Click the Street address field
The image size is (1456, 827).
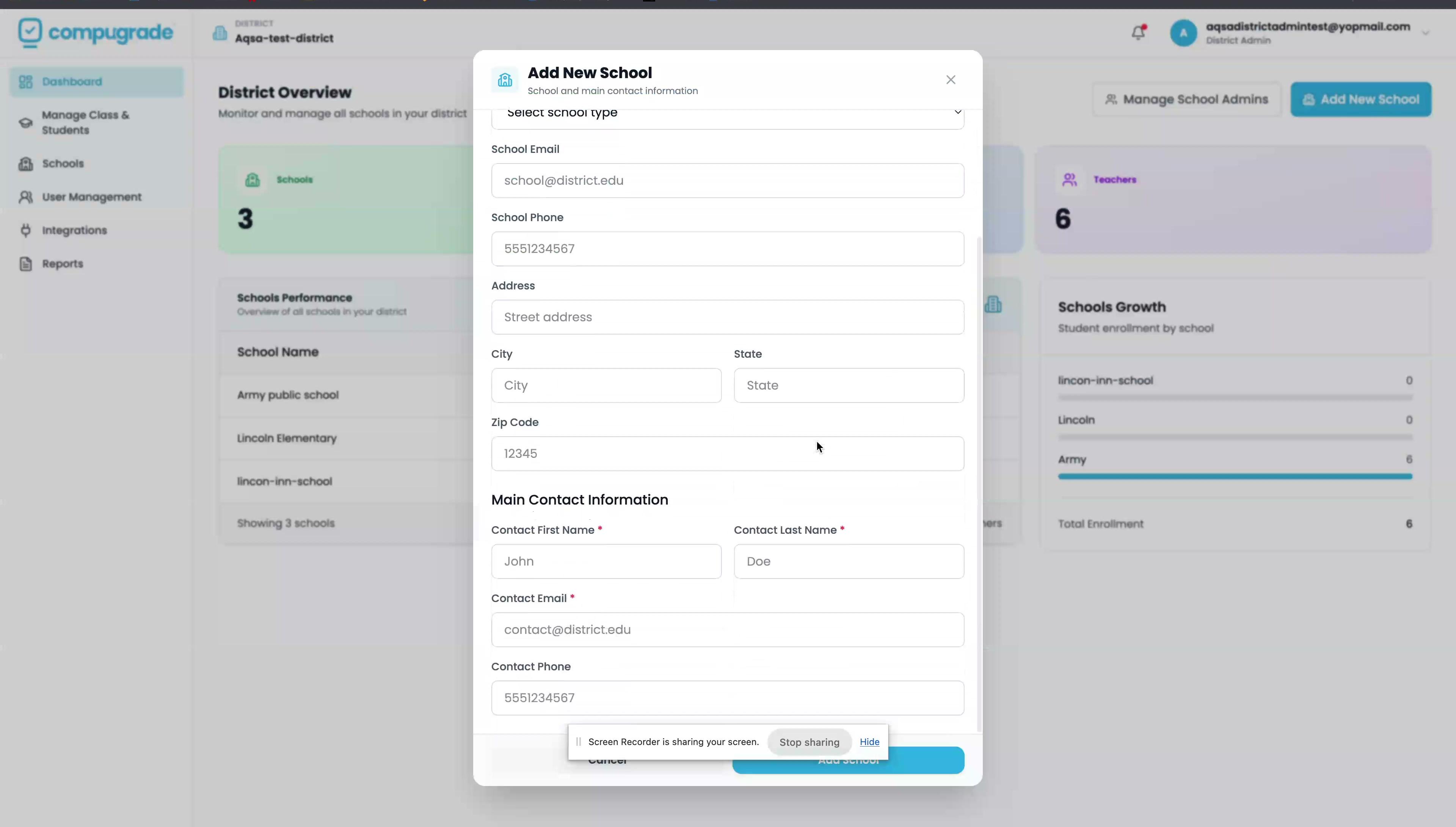(728, 317)
